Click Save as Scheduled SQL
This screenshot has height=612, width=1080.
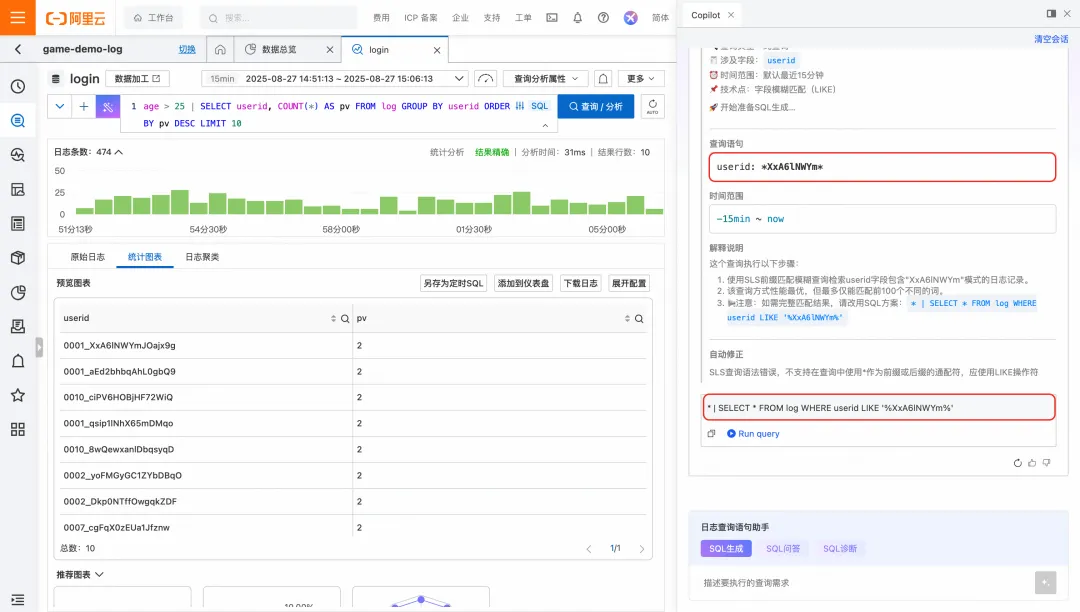pos(453,283)
